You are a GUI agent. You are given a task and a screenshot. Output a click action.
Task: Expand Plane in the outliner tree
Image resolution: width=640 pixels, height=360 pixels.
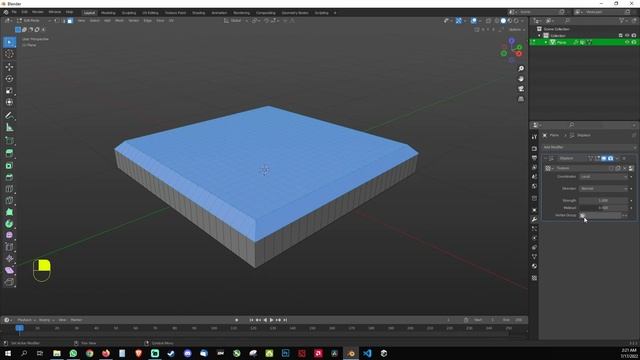coord(546,42)
